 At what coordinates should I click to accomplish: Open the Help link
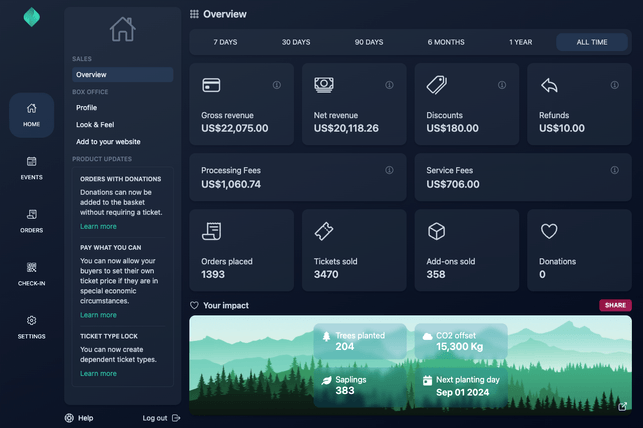click(x=79, y=418)
